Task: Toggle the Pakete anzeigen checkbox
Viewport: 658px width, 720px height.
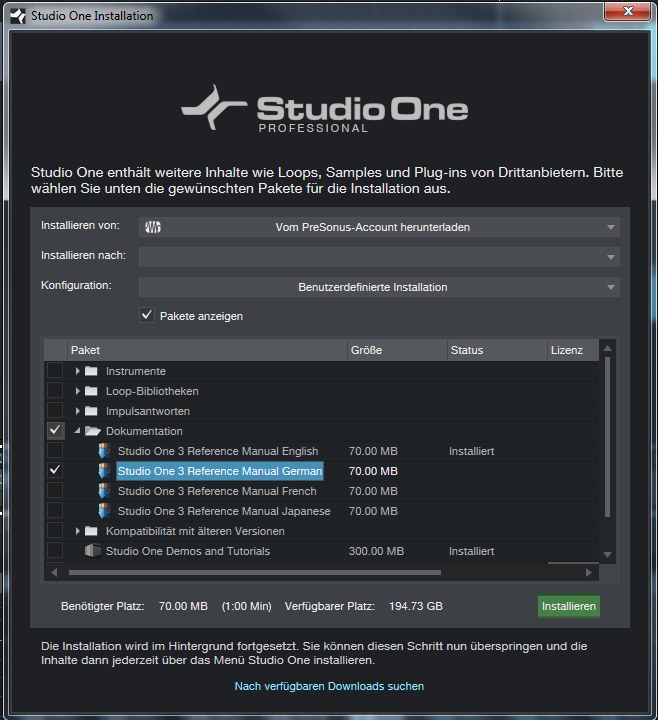Action: click(x=147, y=315)
